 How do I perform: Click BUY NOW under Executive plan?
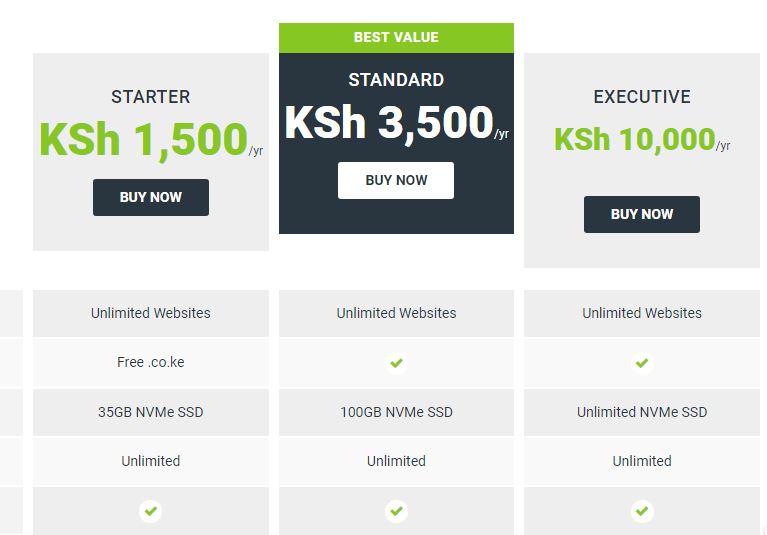tap(642, 214)
